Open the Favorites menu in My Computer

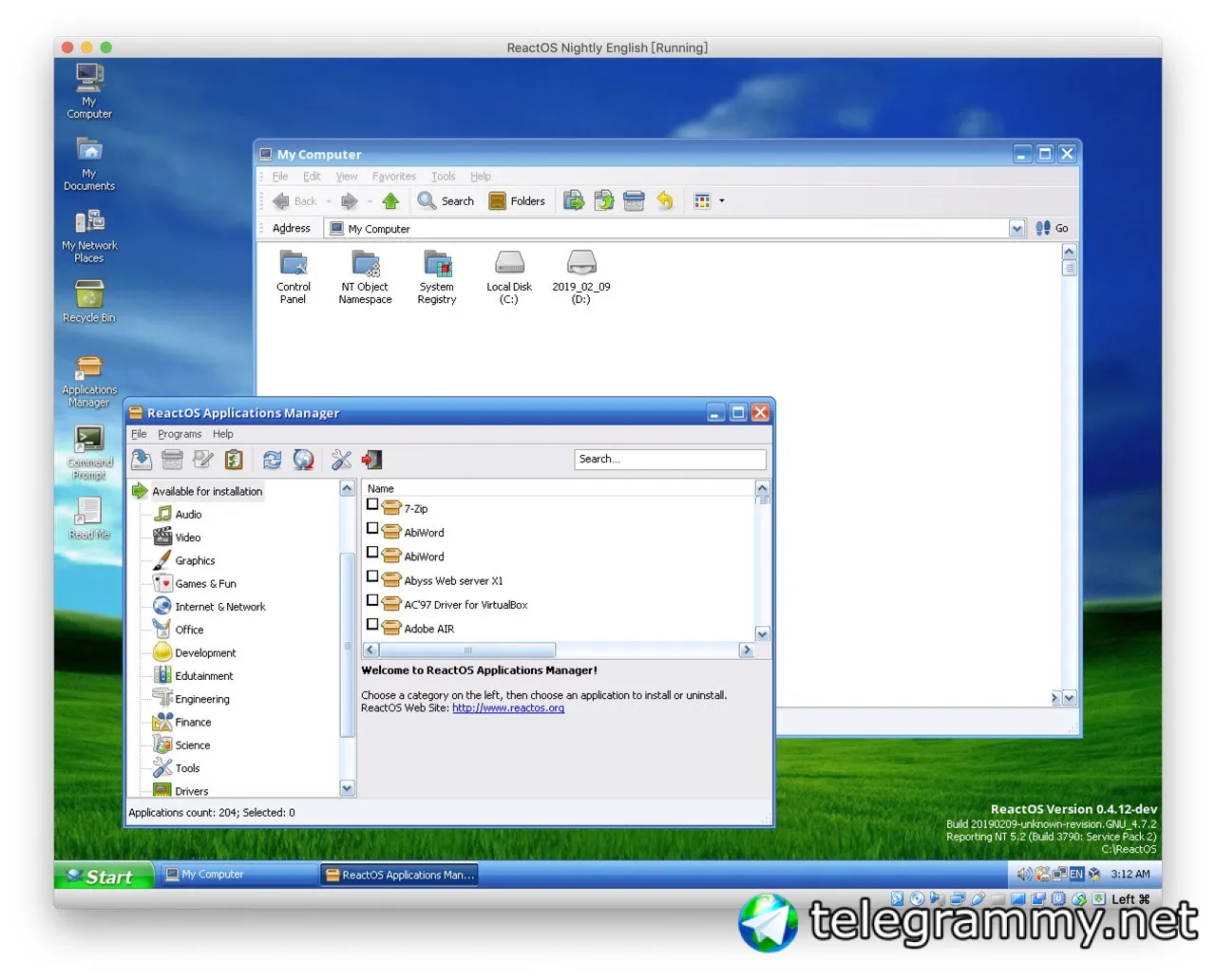pos(394,177)
